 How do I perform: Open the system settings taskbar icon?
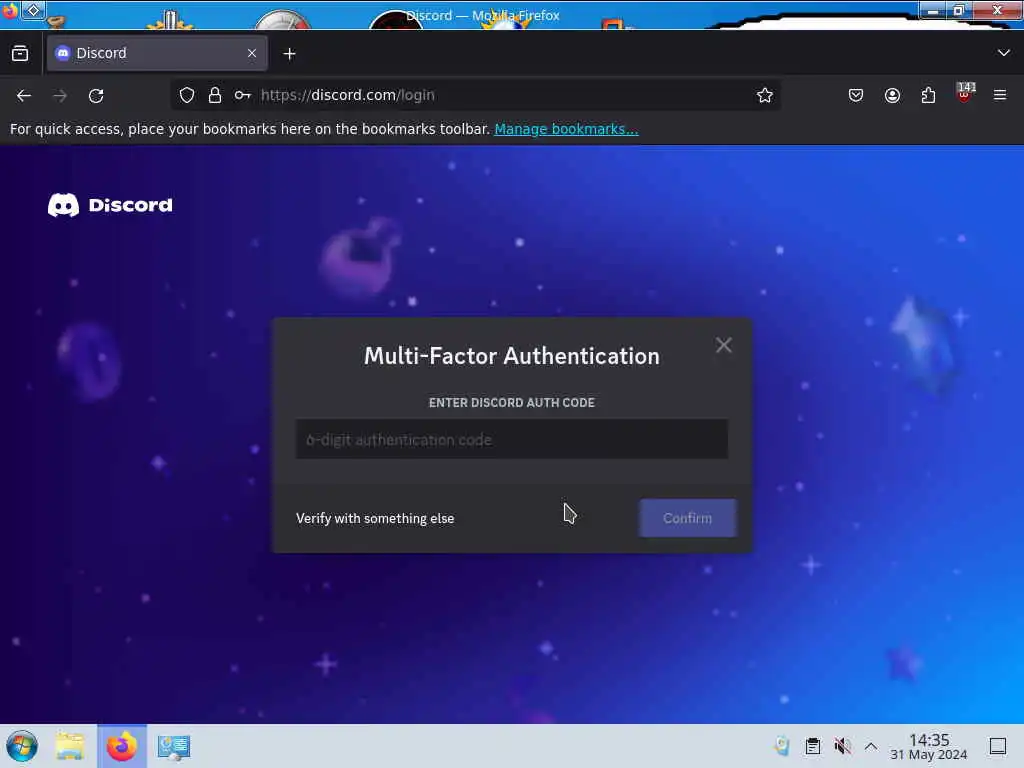[174, 746]
